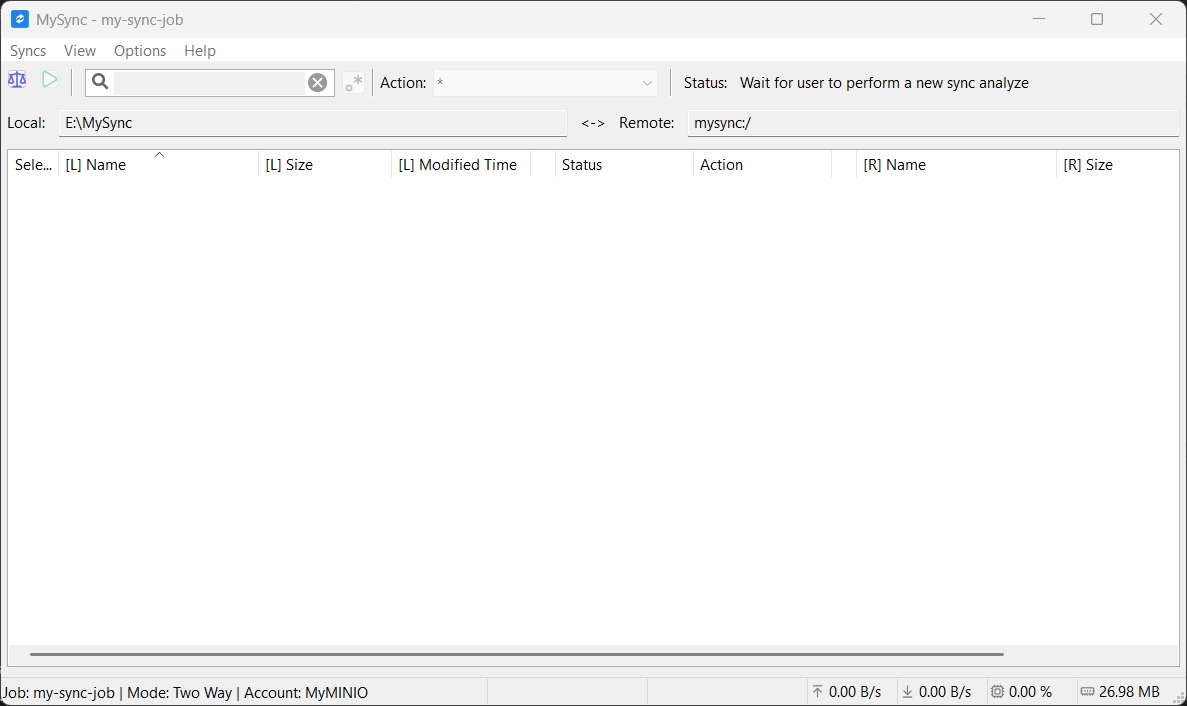This screenshot has height=706, width=1187.
Task: Click the MySync app icon in title bar
Action: click(x=20, y=19)
